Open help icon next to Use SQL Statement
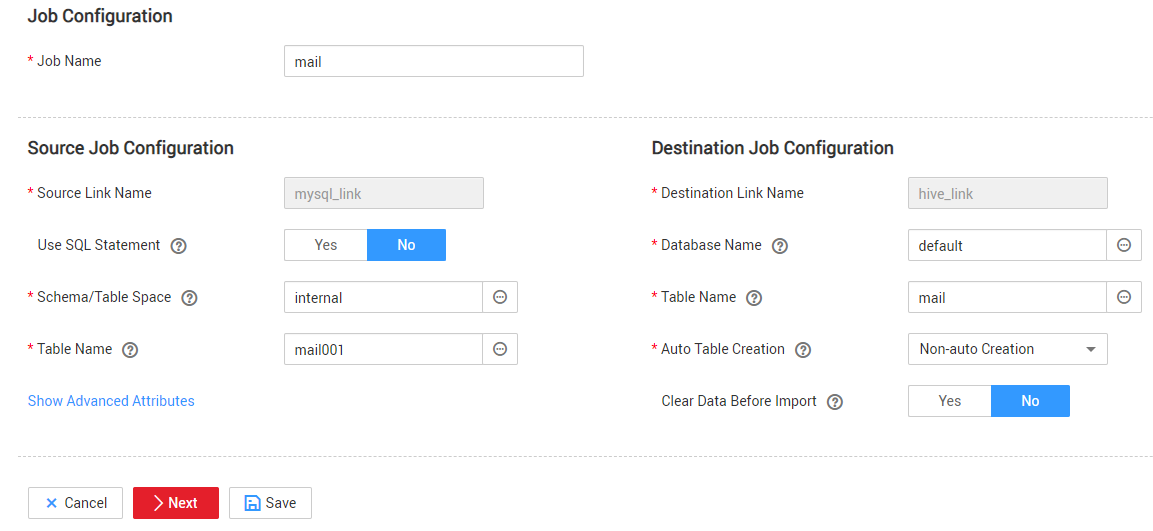The height and width of the screenshot is (531, 1153). click(178, 246)
